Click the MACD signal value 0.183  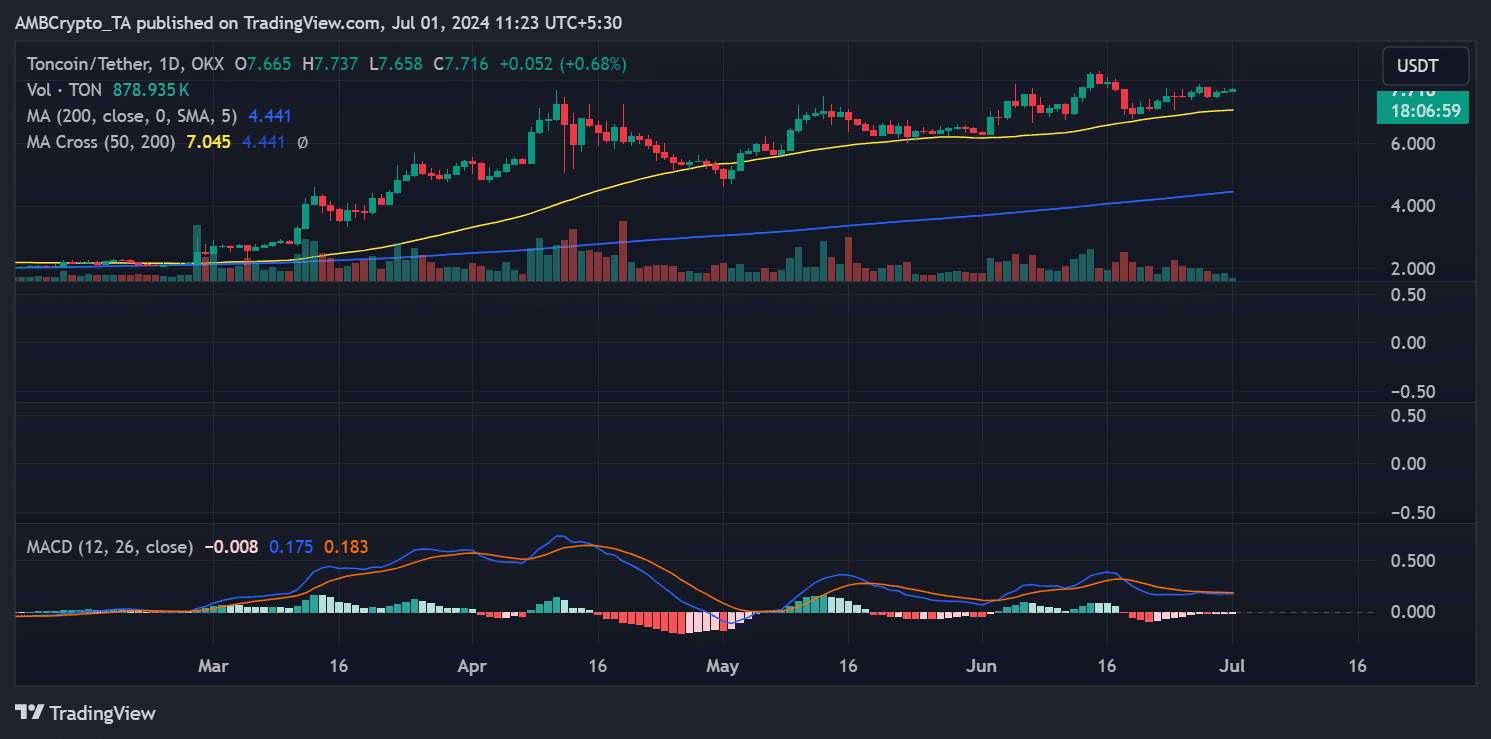coord(346,547)
